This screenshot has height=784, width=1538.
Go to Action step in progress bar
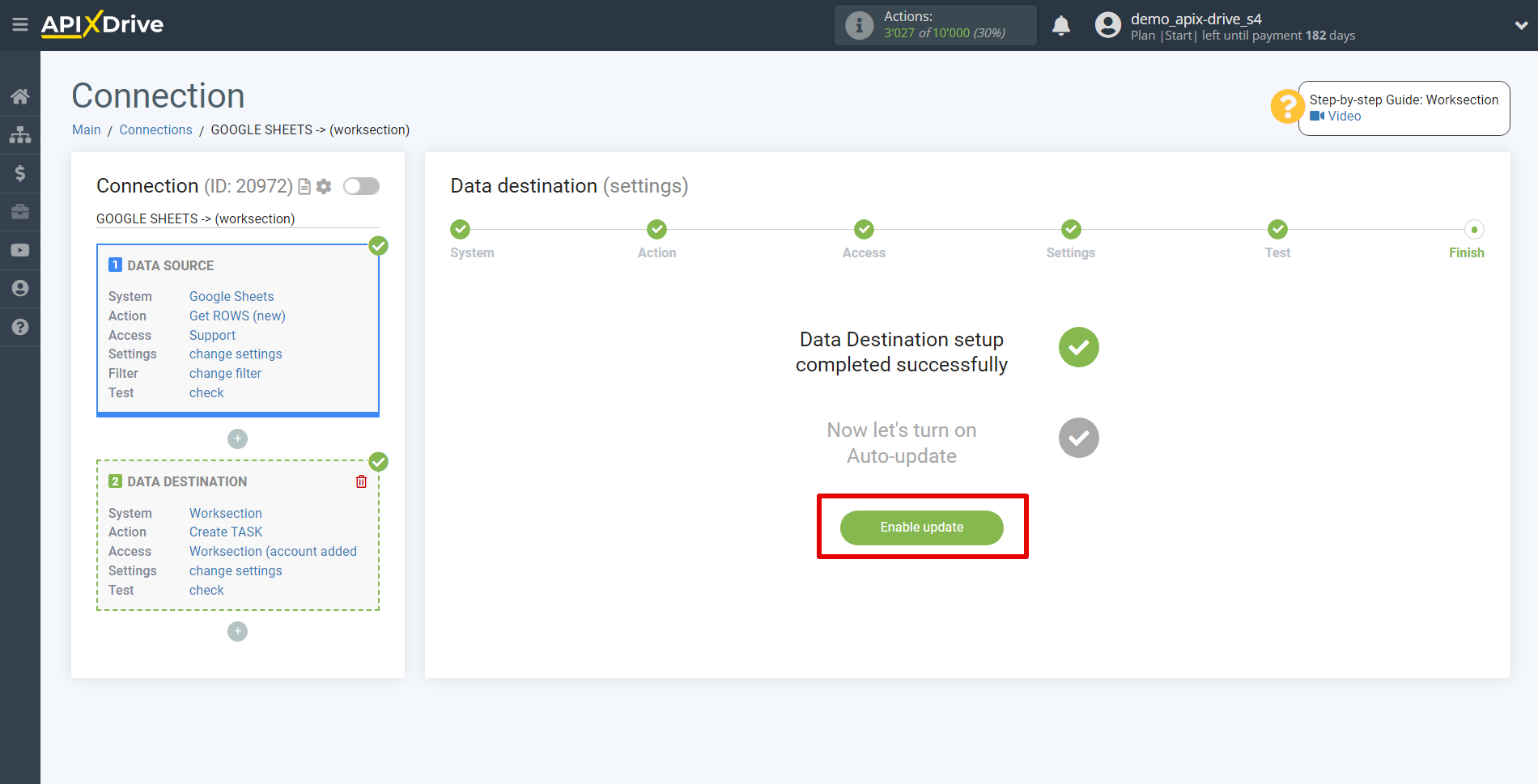click(x=657, y=230)
